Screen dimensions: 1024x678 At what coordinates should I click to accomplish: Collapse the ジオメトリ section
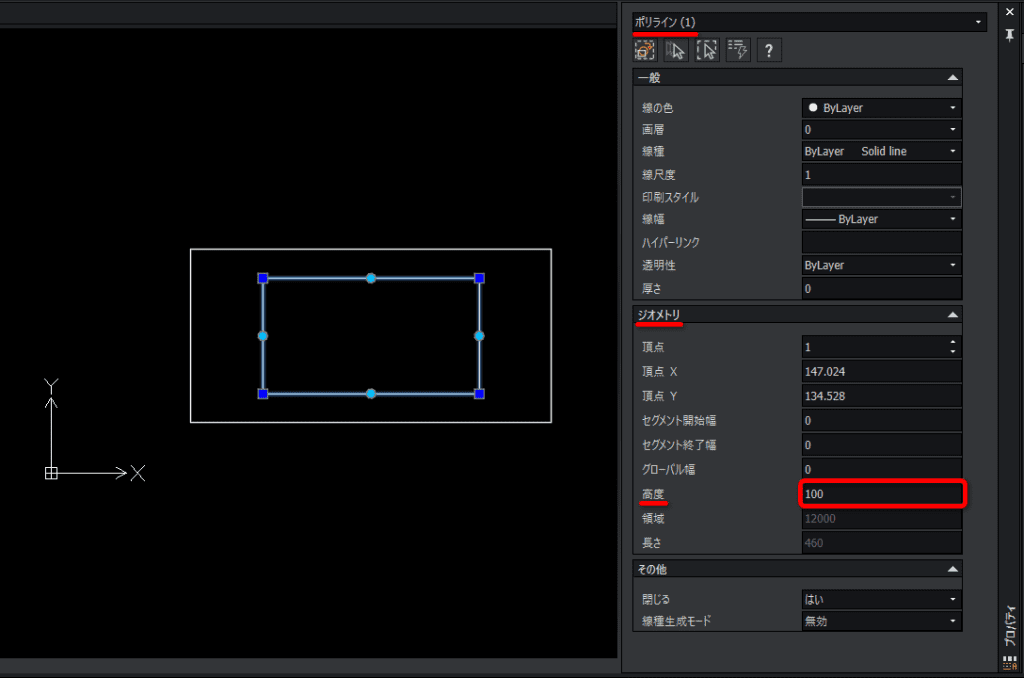click(953, 315)
